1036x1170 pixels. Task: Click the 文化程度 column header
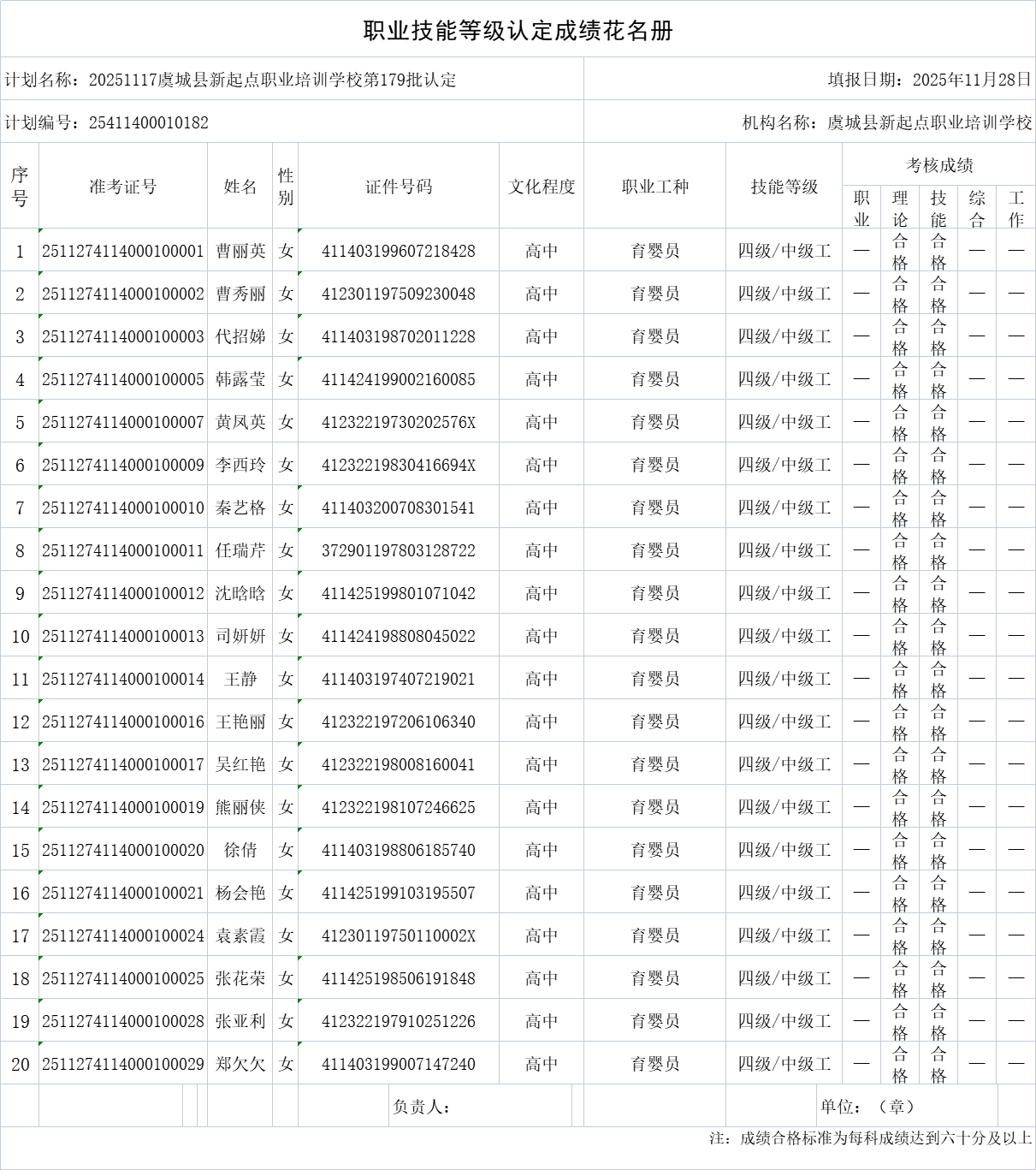tap(542, 185)
